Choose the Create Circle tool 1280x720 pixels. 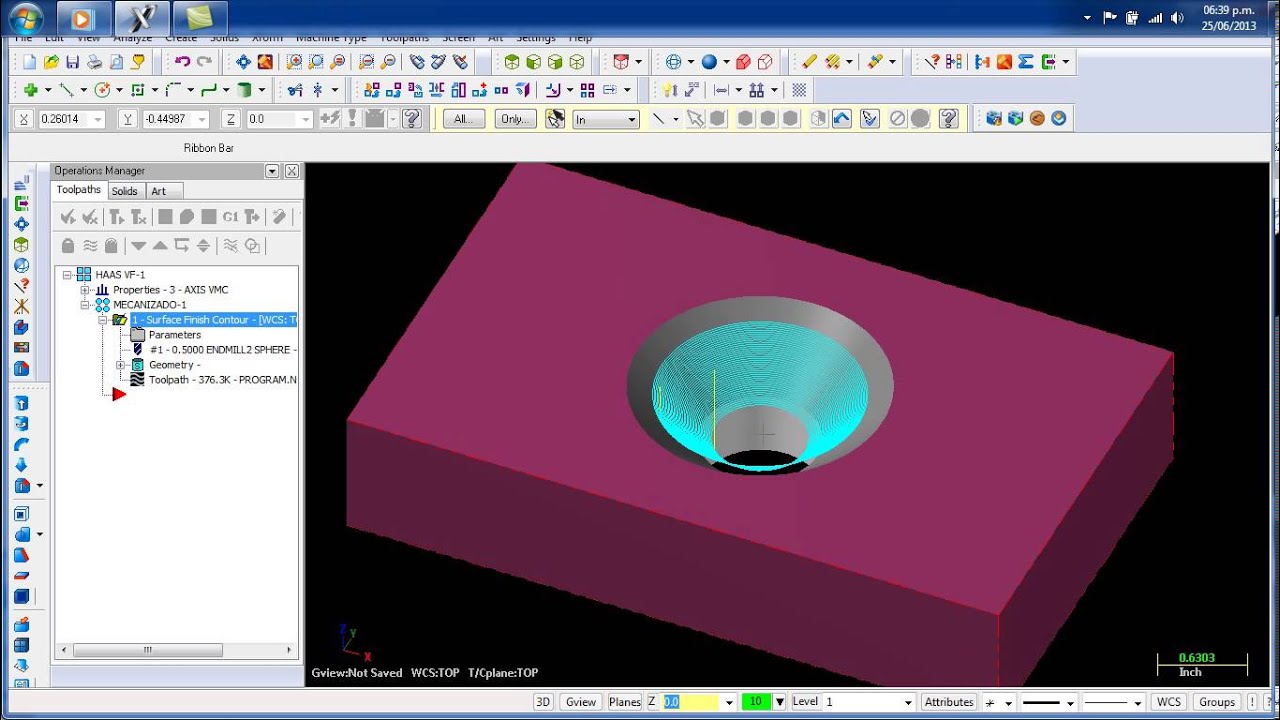tap(102, 90)
